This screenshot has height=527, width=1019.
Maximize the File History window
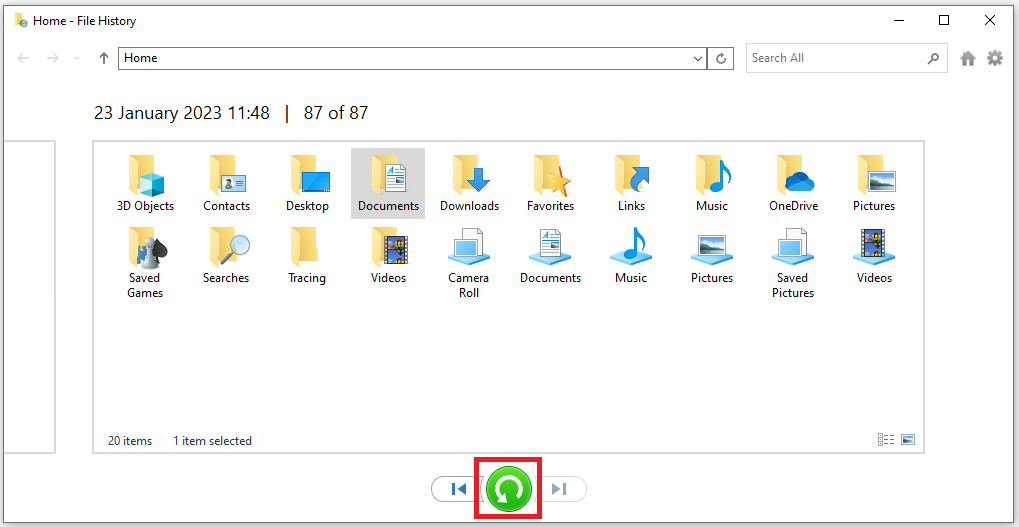(x=944, y=20)
